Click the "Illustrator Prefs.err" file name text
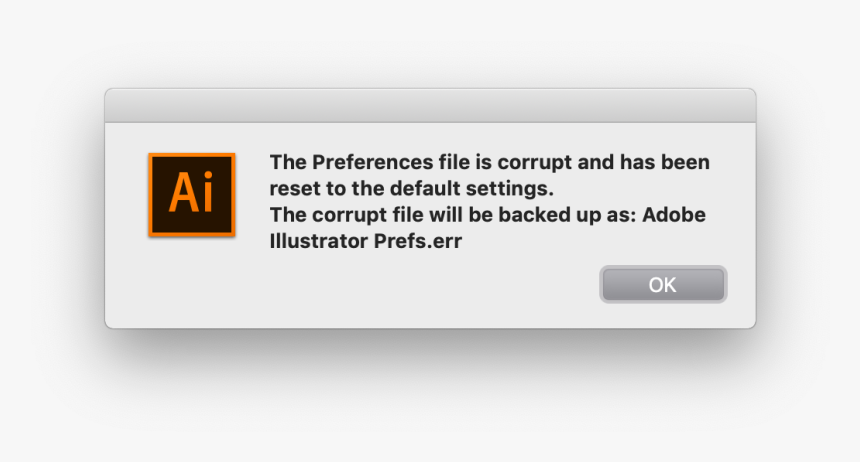This screenshot has height=462, width=860. tap(366, 240)
